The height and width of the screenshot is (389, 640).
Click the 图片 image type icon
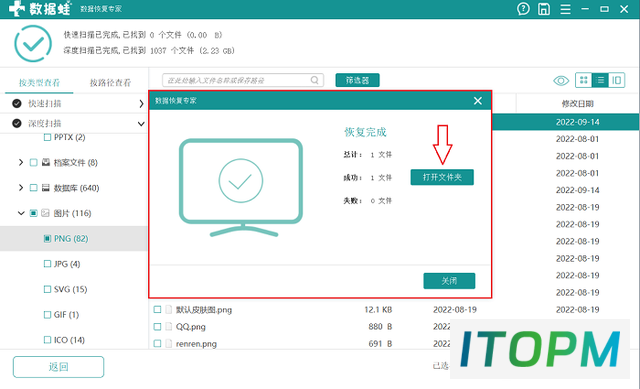[x=46, y=213]
